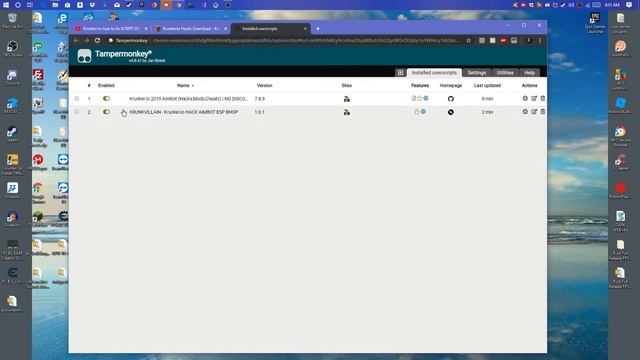The width and height of the screenshot is (640, 360).
Task: Click the globe feature icon in row 2
Action: (423, 111)
